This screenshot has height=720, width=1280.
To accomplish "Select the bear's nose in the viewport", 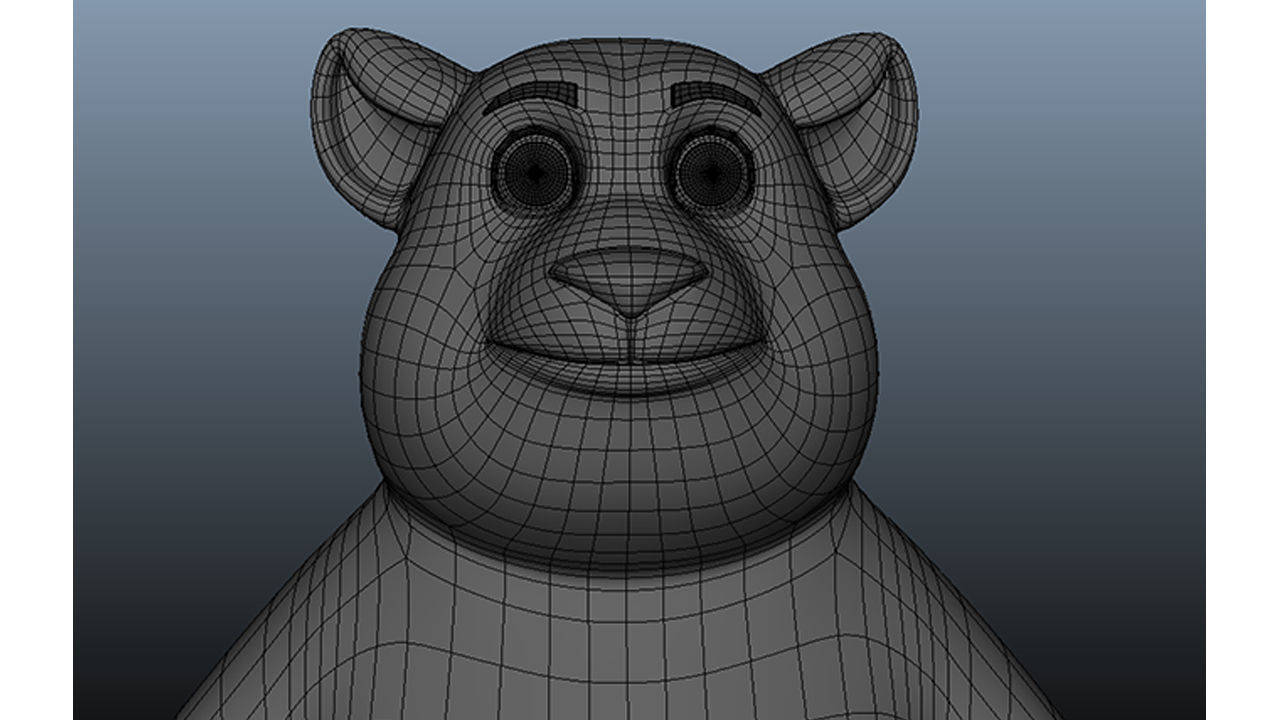I will [629, 281].
